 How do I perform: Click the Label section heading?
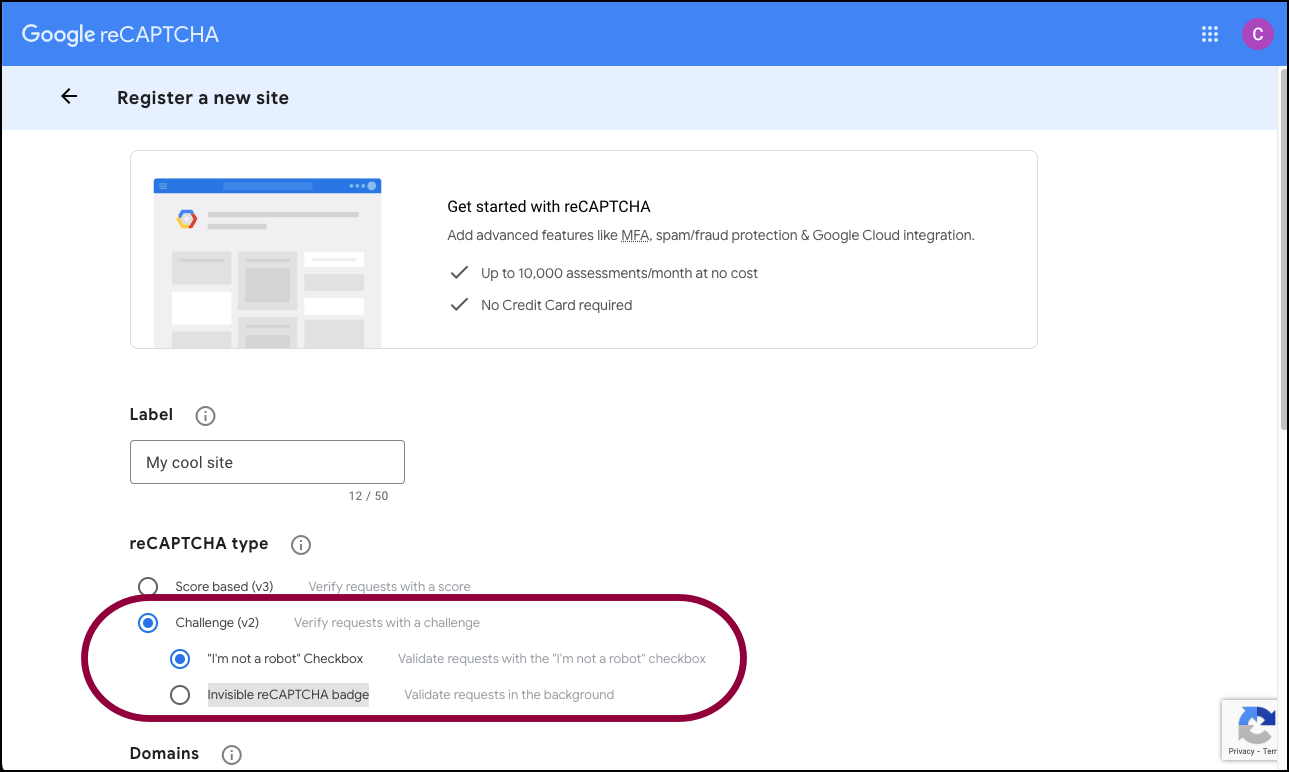[151, 415]
